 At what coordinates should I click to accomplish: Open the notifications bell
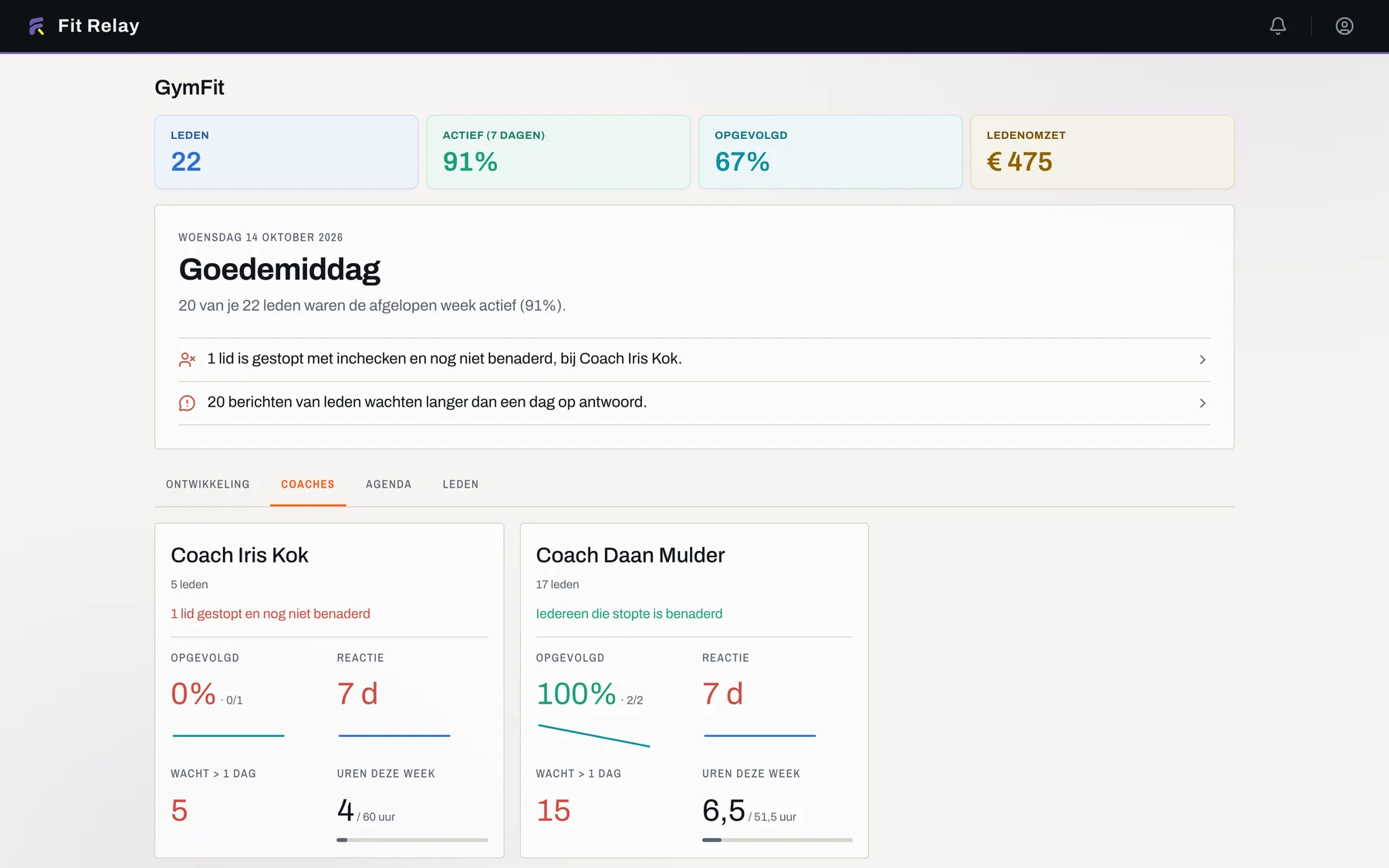(x=1278, y=26)
